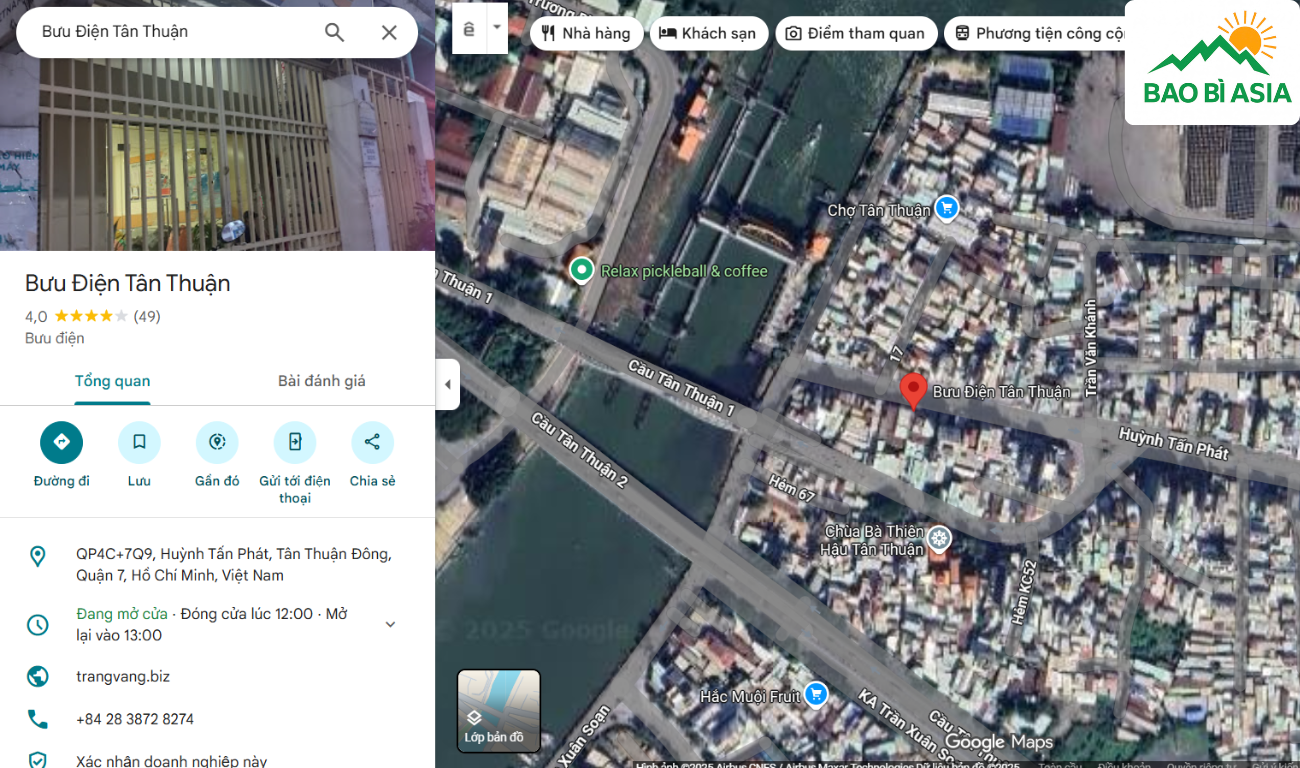The image size is (1300, 768).
Task: Save the place with the Lưu icon
Action: 139,442
